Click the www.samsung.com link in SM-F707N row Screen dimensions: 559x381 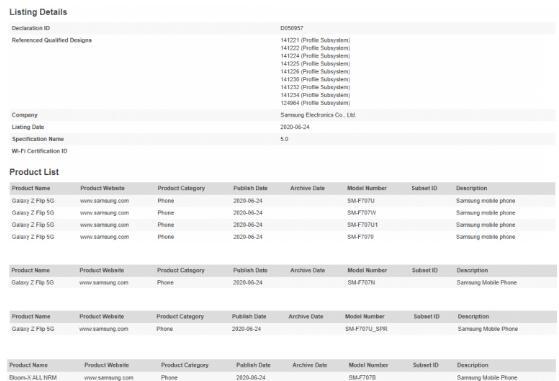[103, 283]
